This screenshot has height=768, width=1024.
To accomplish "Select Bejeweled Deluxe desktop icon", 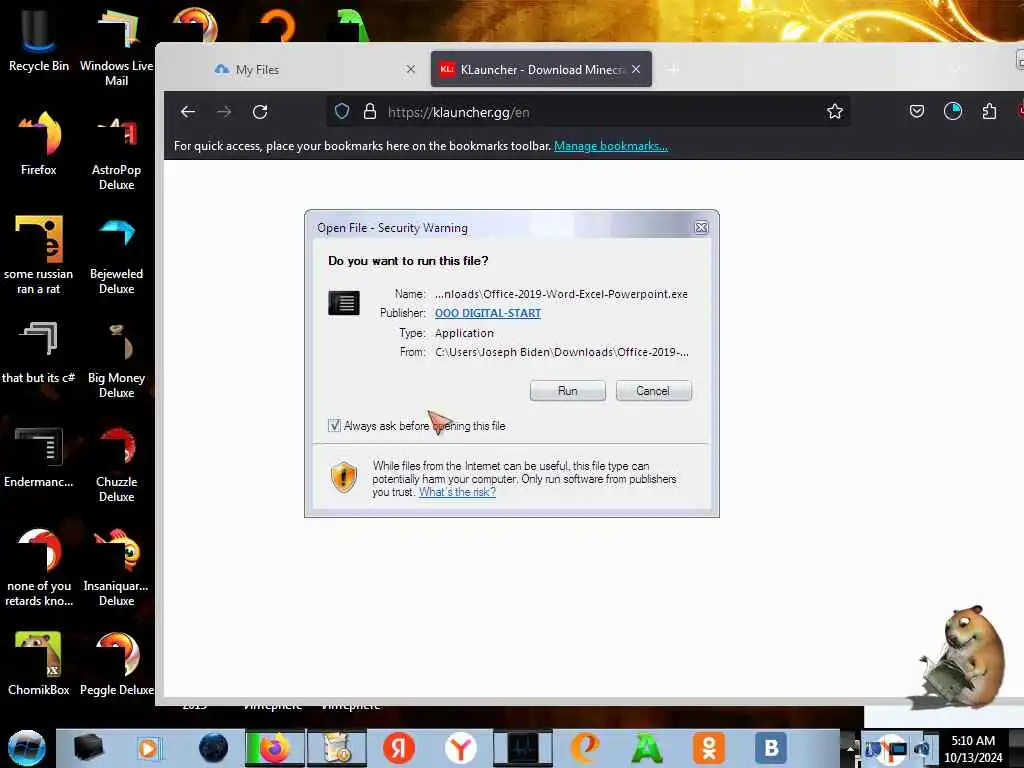I will pos(116,255).
